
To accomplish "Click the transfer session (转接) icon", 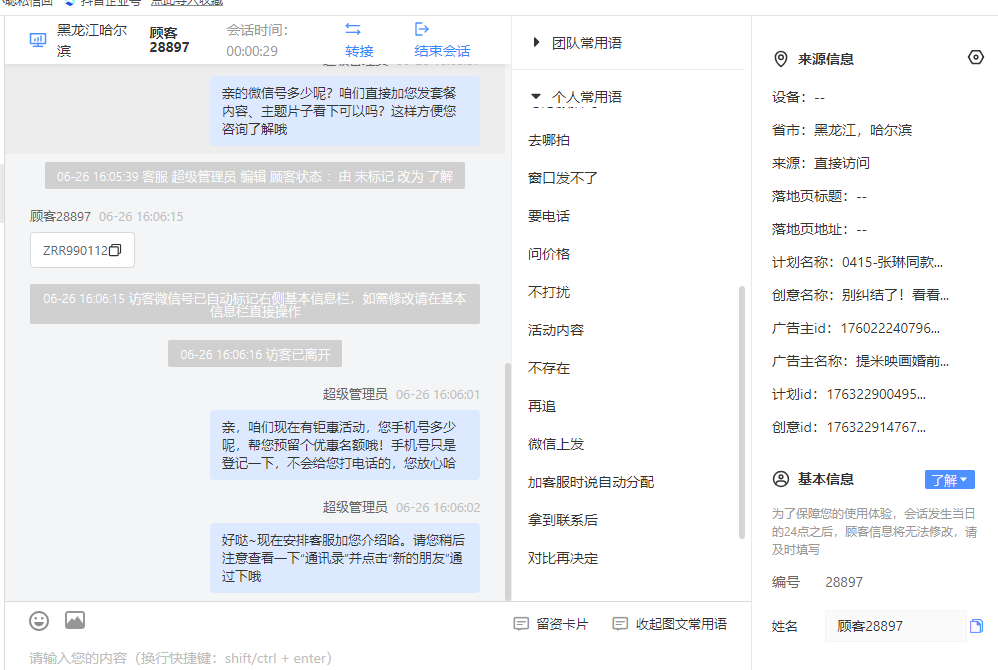I will click(353, 29).
